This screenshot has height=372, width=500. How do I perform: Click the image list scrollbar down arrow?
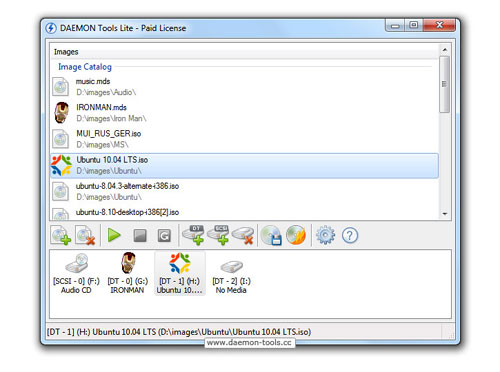click(x=445, y=214)
